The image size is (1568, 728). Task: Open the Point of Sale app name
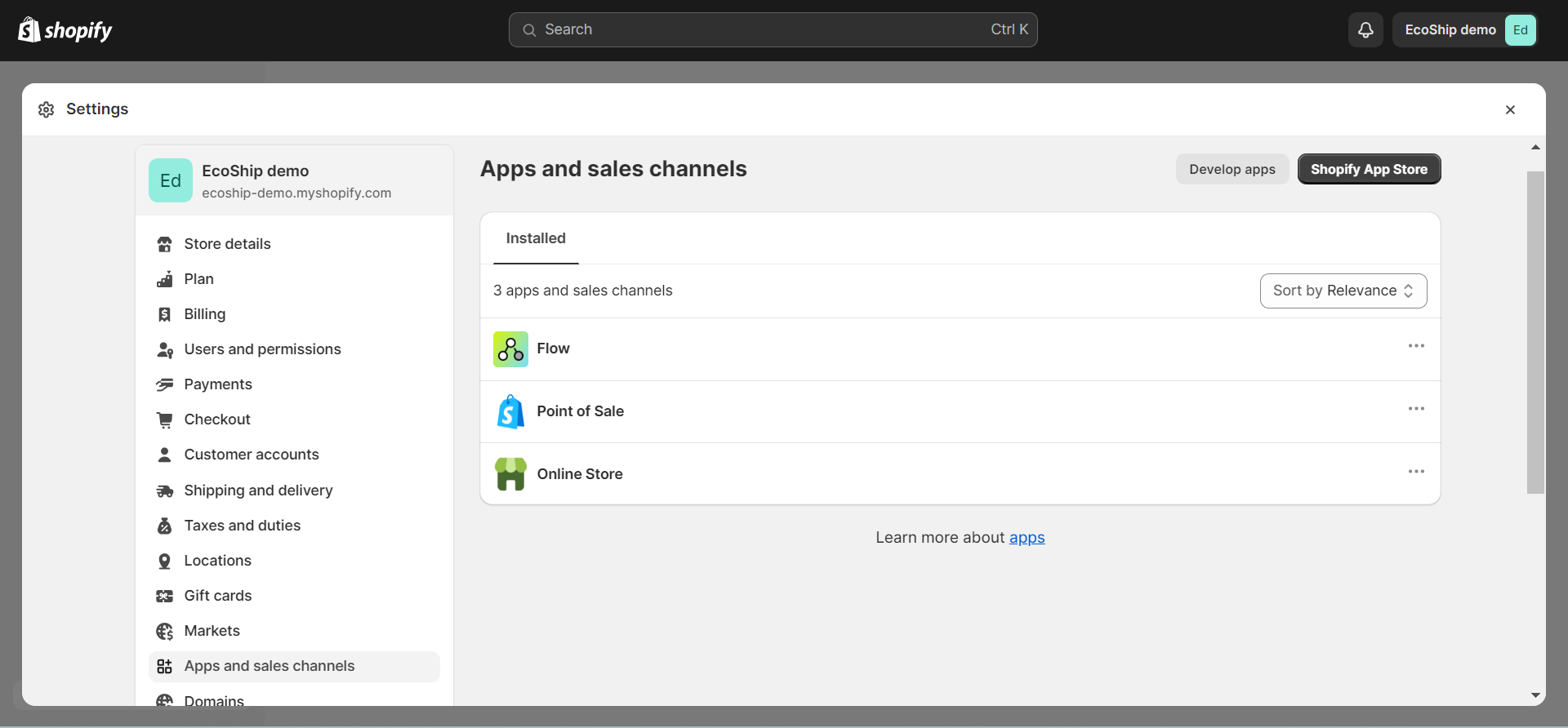pos(581,411)
